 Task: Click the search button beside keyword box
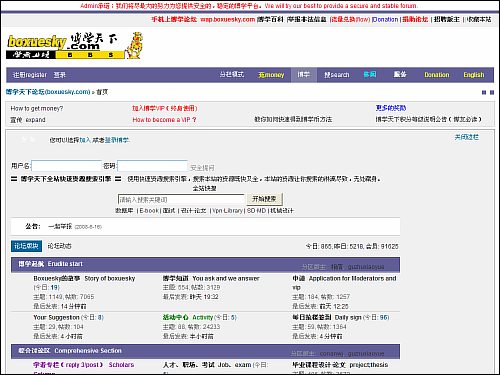(x=264, y=199)
